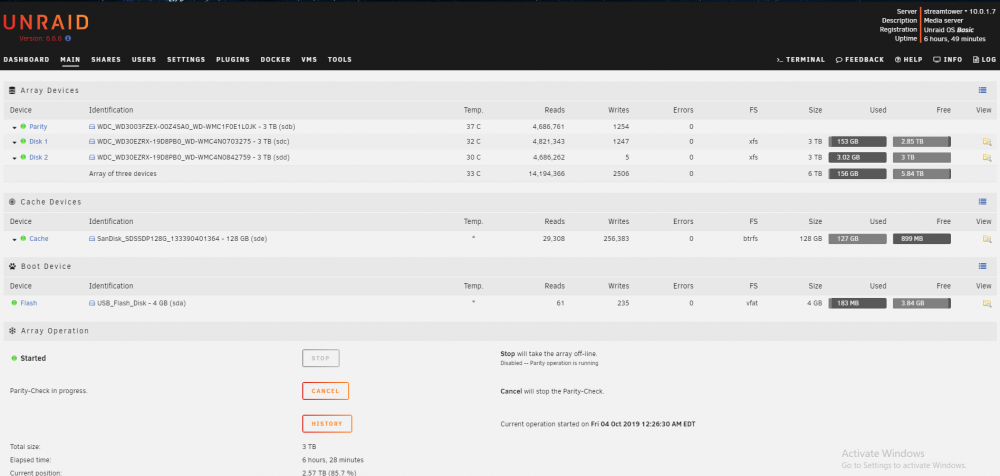Screen dimensions: 1000x476
Task: Open the Parity device link
Action: point(38,126)
